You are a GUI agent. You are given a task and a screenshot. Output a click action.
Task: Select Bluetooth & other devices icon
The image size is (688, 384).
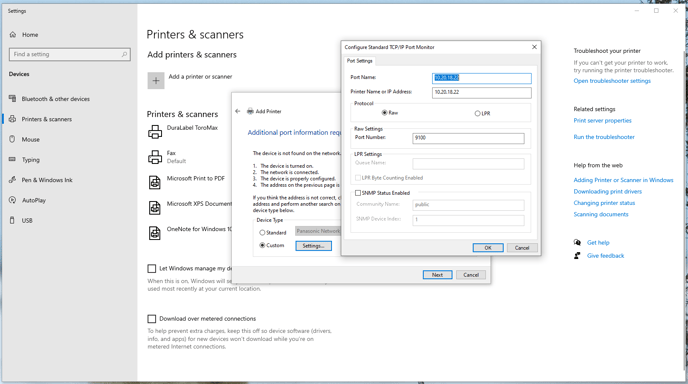pyautogui.click(x=12, y=99)
